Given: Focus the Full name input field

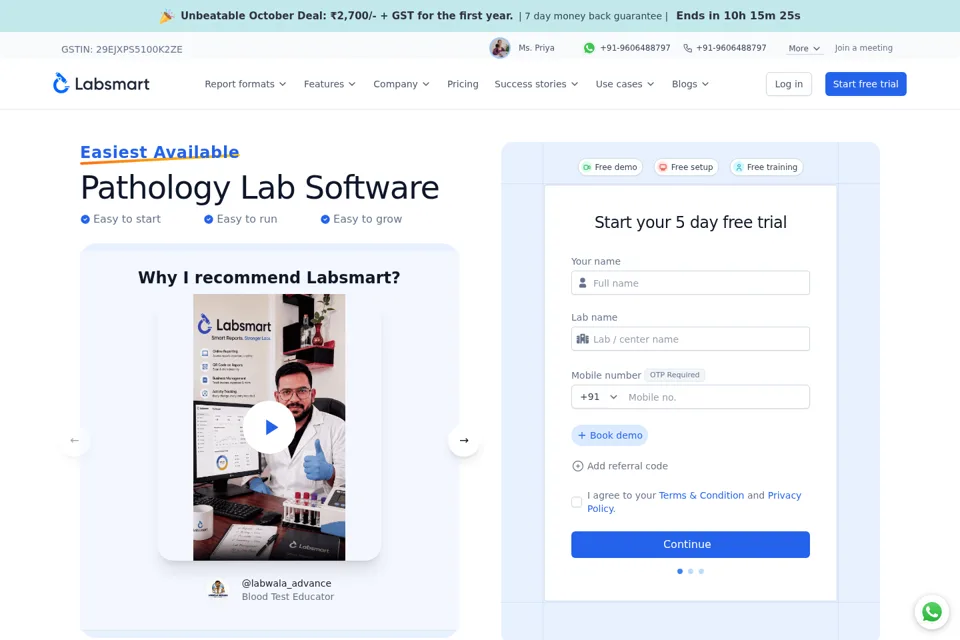Looking at the screenshot, I should (690, 283).
